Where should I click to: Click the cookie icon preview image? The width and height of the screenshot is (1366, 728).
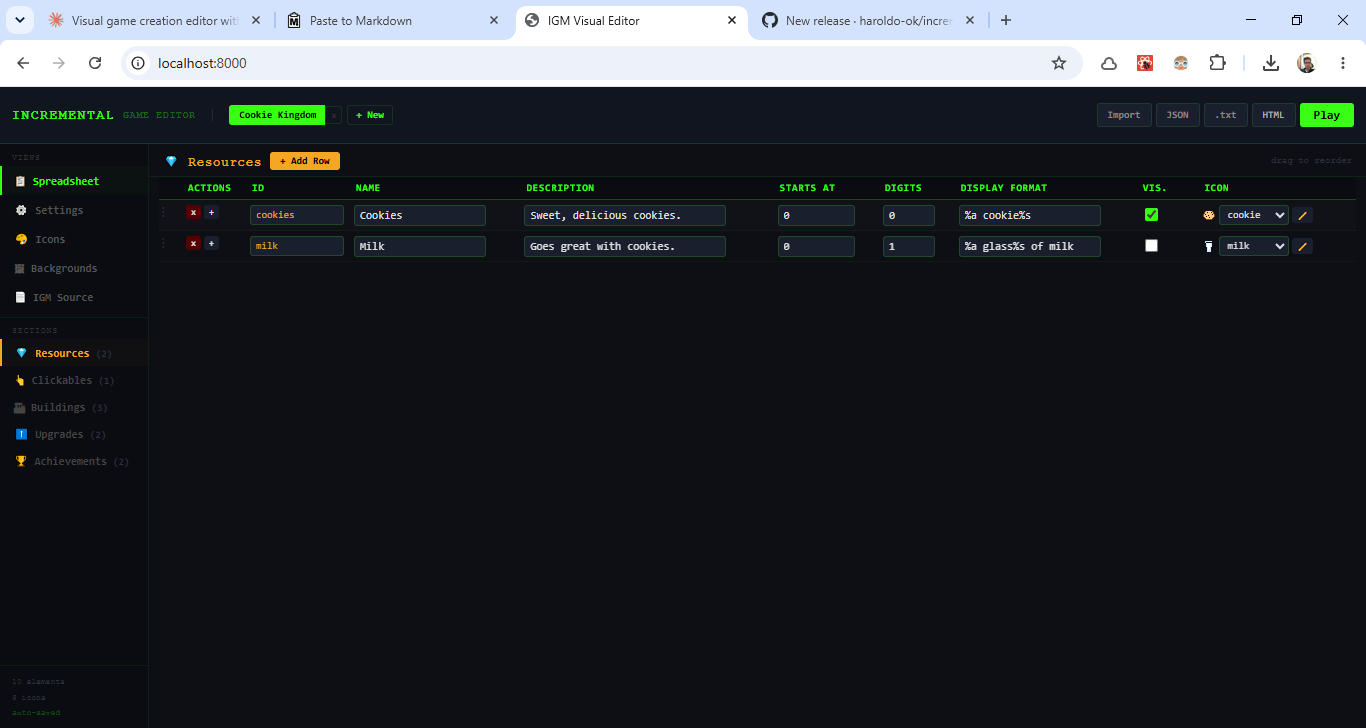1208,215
